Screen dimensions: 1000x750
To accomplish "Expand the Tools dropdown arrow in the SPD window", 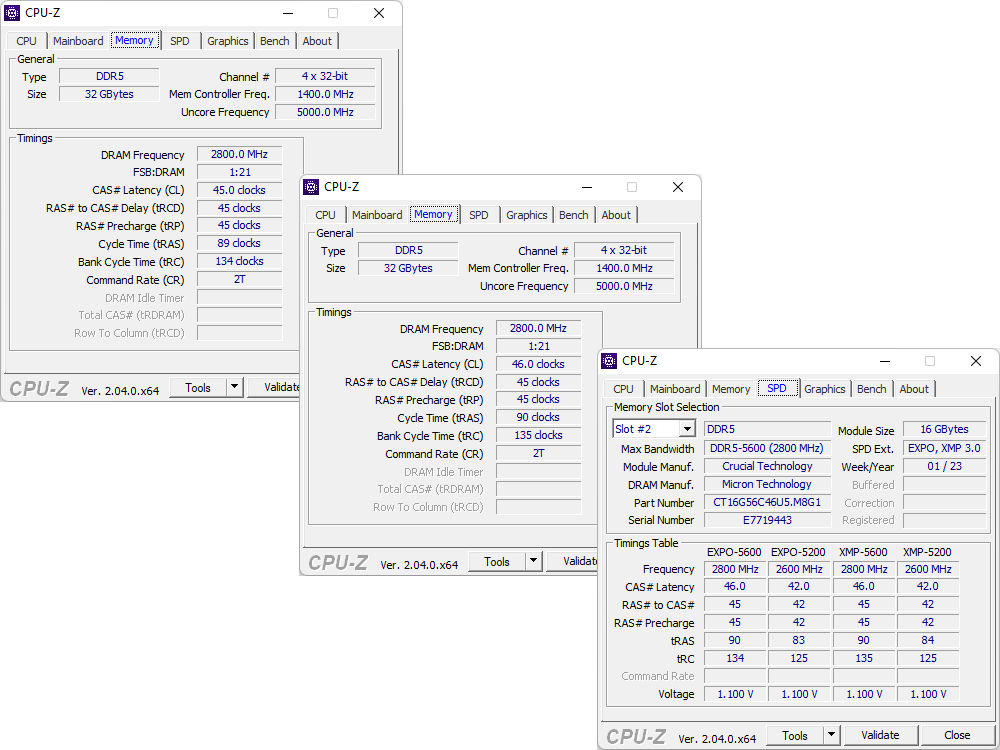I will [831, 735].
